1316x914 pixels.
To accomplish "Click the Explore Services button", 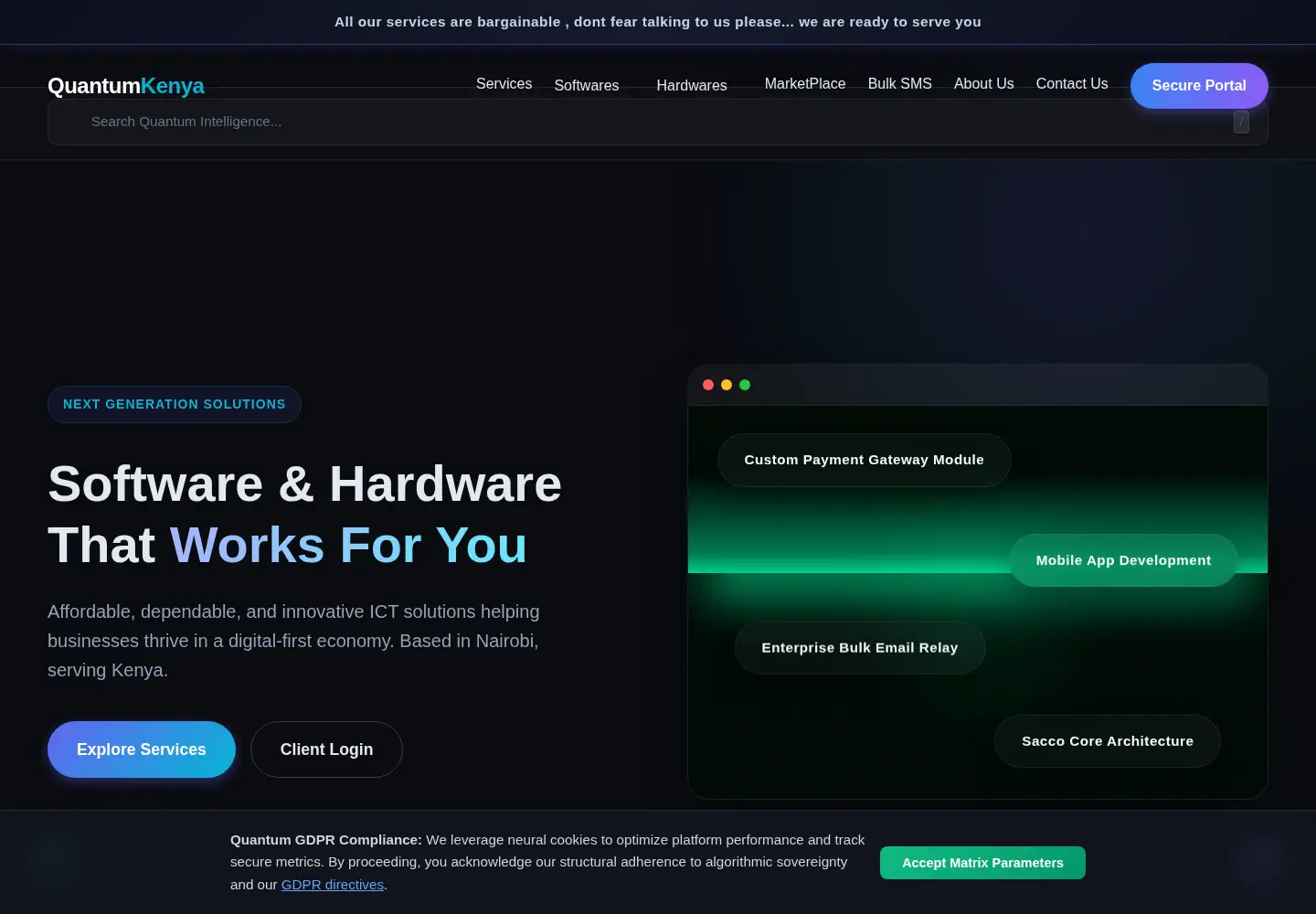I will (142, 749).
